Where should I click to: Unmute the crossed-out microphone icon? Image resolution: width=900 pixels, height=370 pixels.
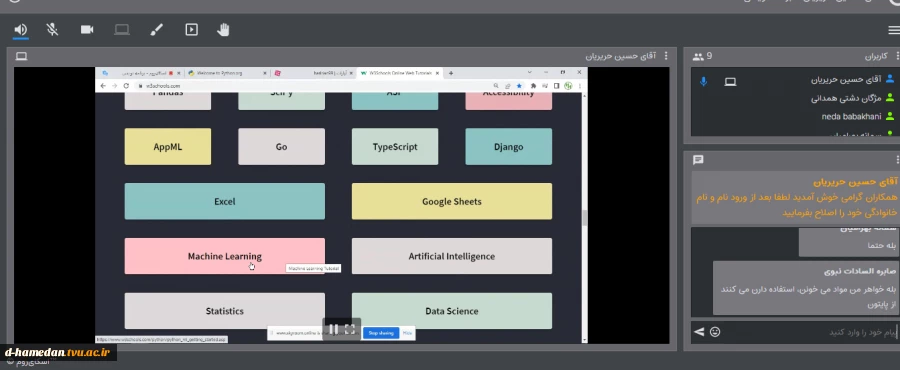52,29
